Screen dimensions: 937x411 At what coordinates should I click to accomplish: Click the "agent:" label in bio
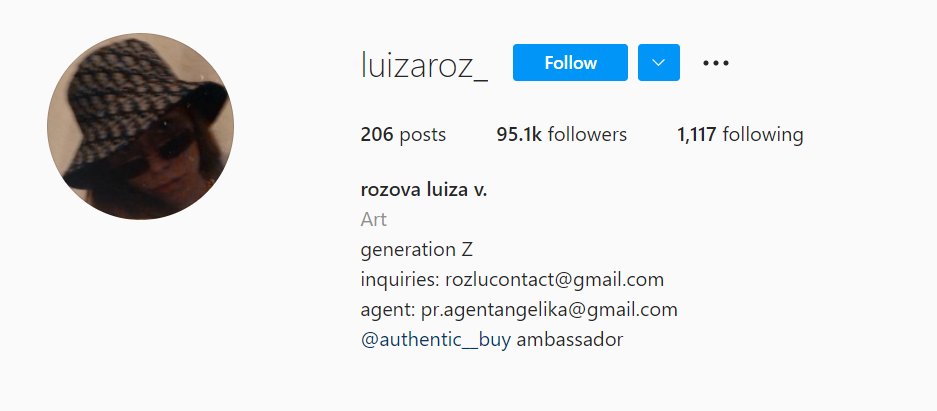tap(388, 310)
